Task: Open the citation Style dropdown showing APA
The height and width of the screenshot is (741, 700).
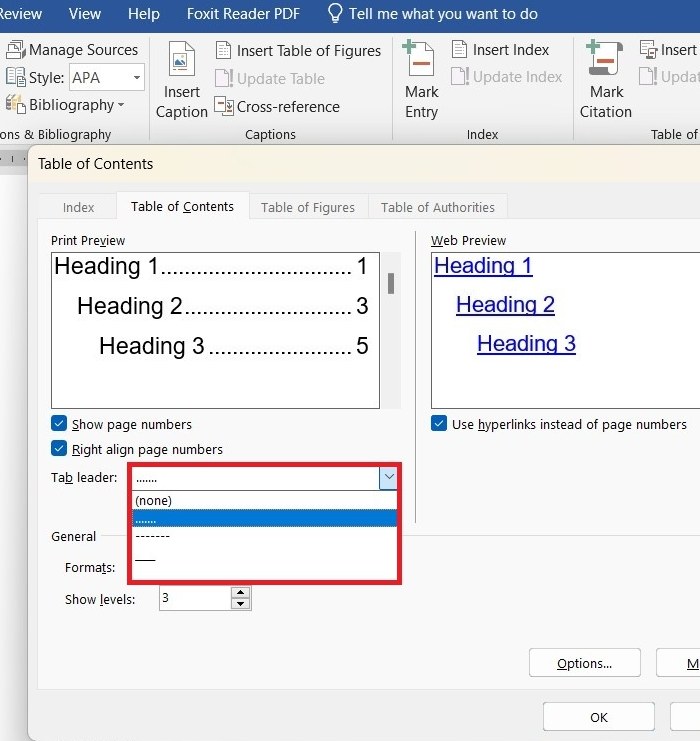Action: [107, 78]
